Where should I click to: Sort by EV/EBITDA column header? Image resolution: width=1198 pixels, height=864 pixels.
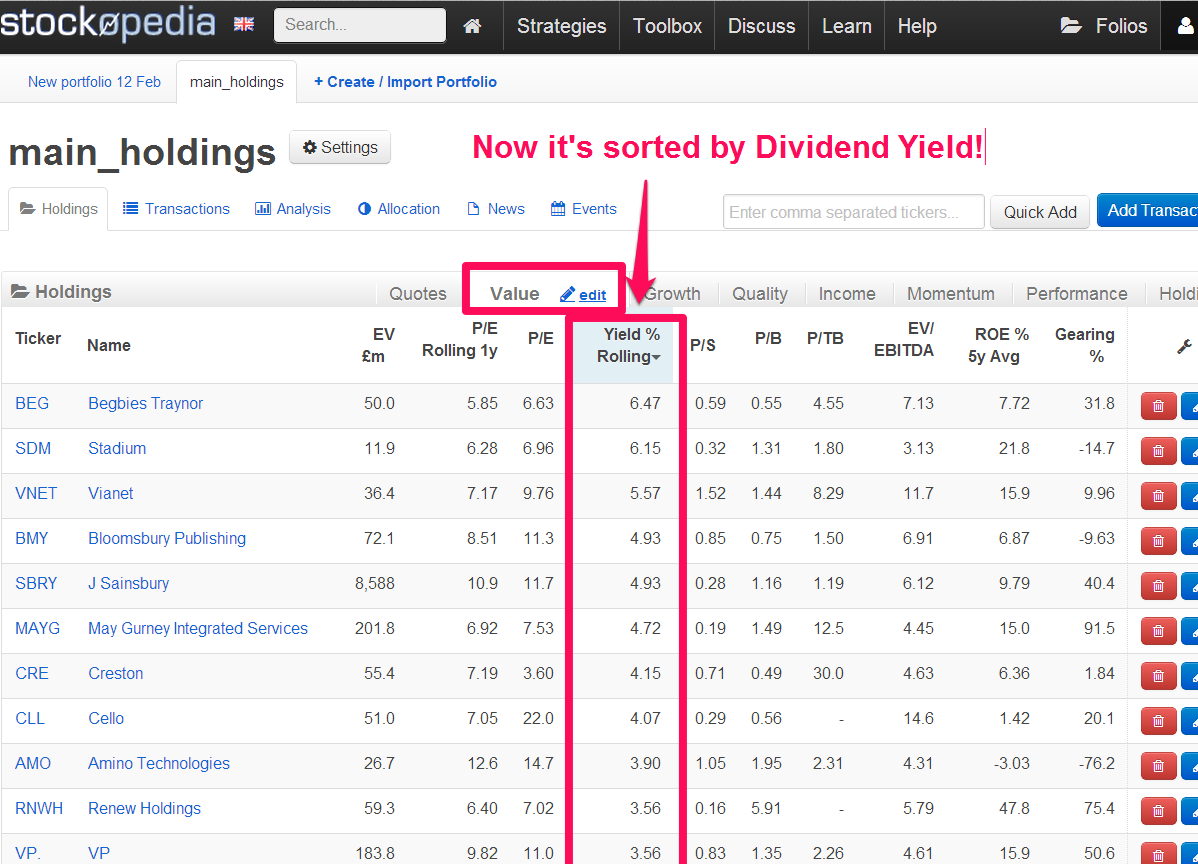click(904, 339)
